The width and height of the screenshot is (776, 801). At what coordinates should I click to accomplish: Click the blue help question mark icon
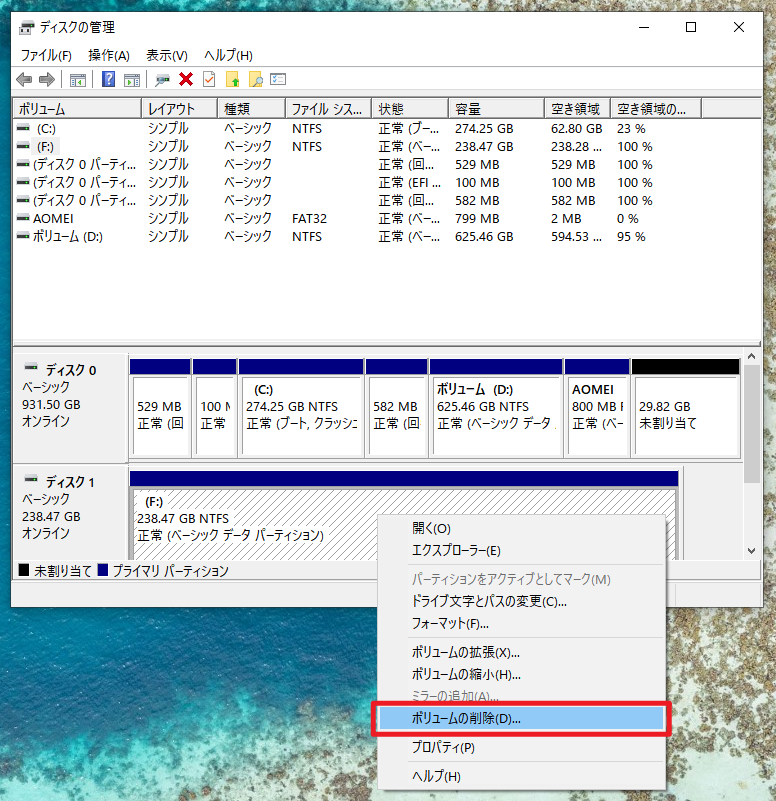[x=108, y=80]
